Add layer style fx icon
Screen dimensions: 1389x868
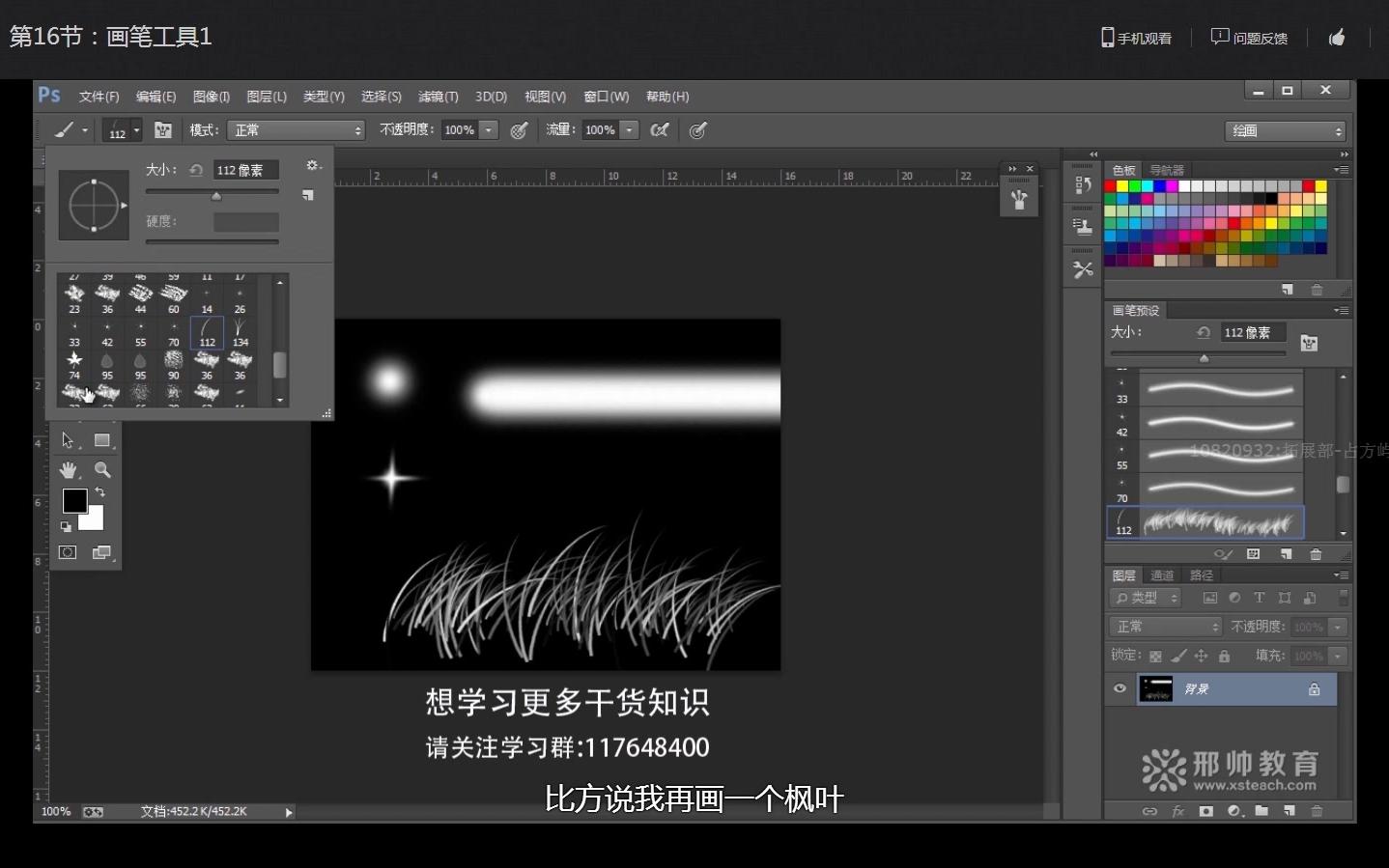pyautogui.click(x=1177, y=811)
